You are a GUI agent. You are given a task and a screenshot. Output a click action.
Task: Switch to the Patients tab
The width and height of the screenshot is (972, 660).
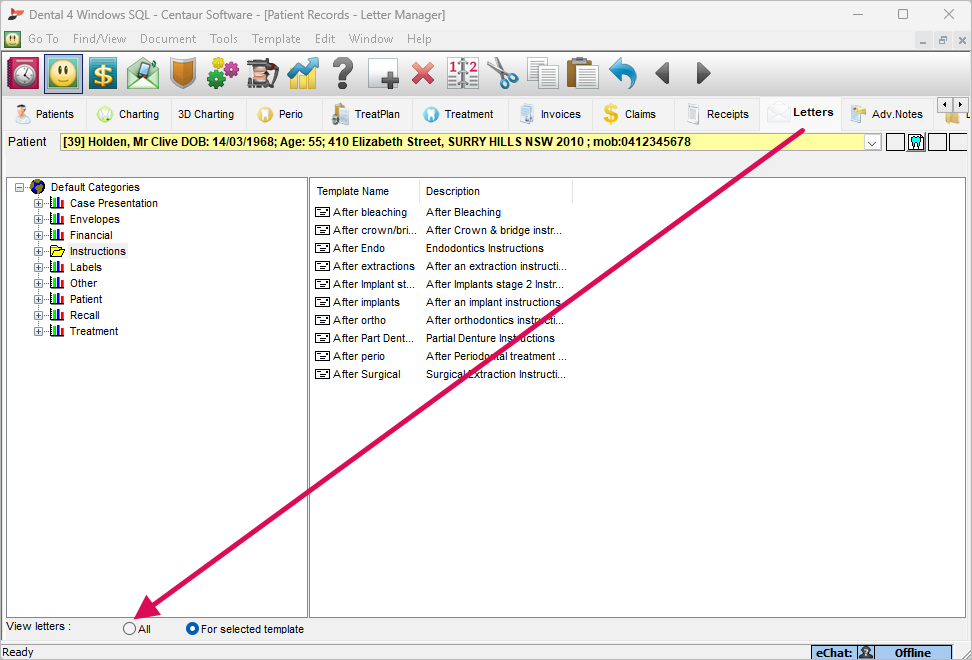tap(45, 114)
